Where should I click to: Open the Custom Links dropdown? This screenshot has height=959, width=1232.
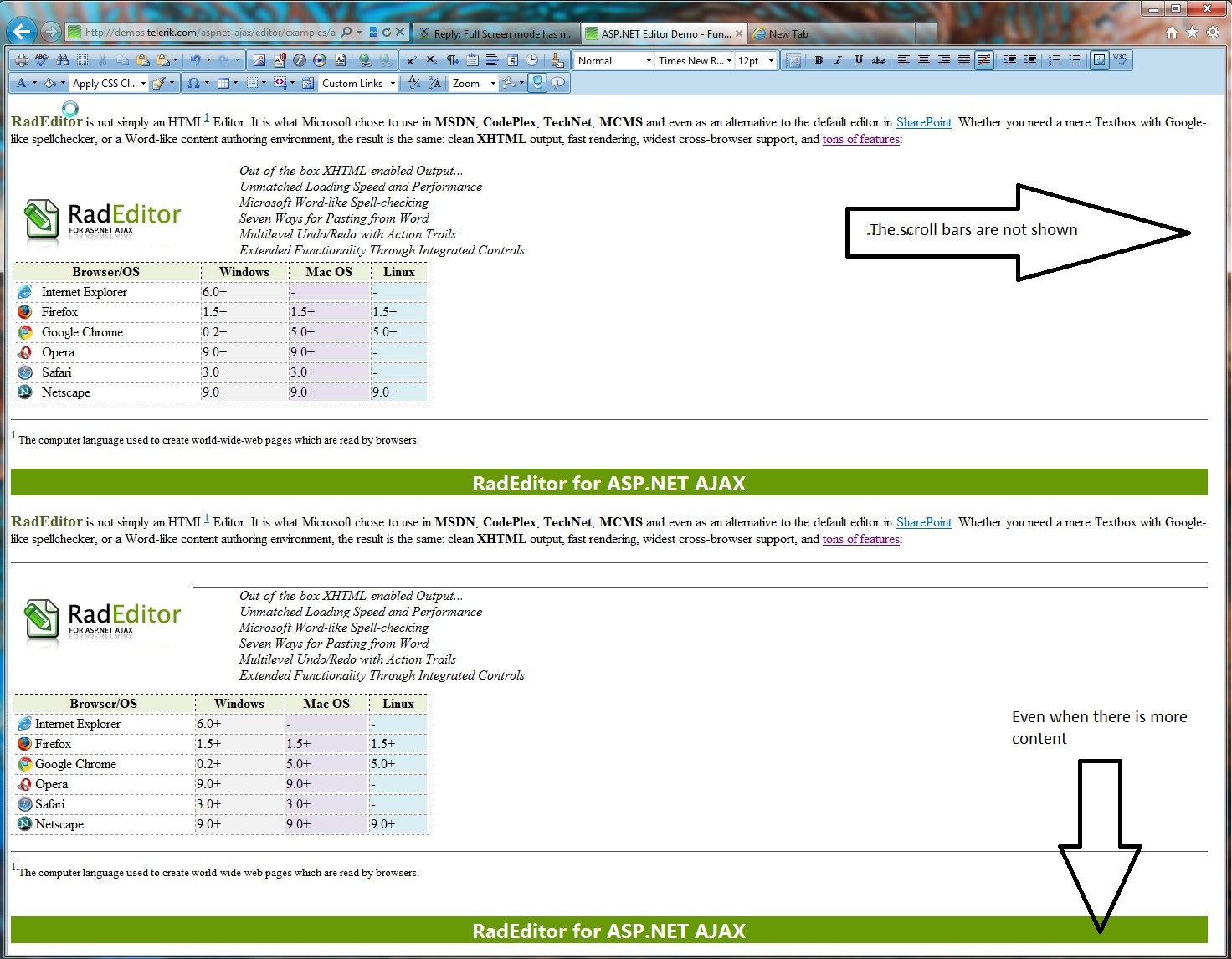tap(357, 83)
